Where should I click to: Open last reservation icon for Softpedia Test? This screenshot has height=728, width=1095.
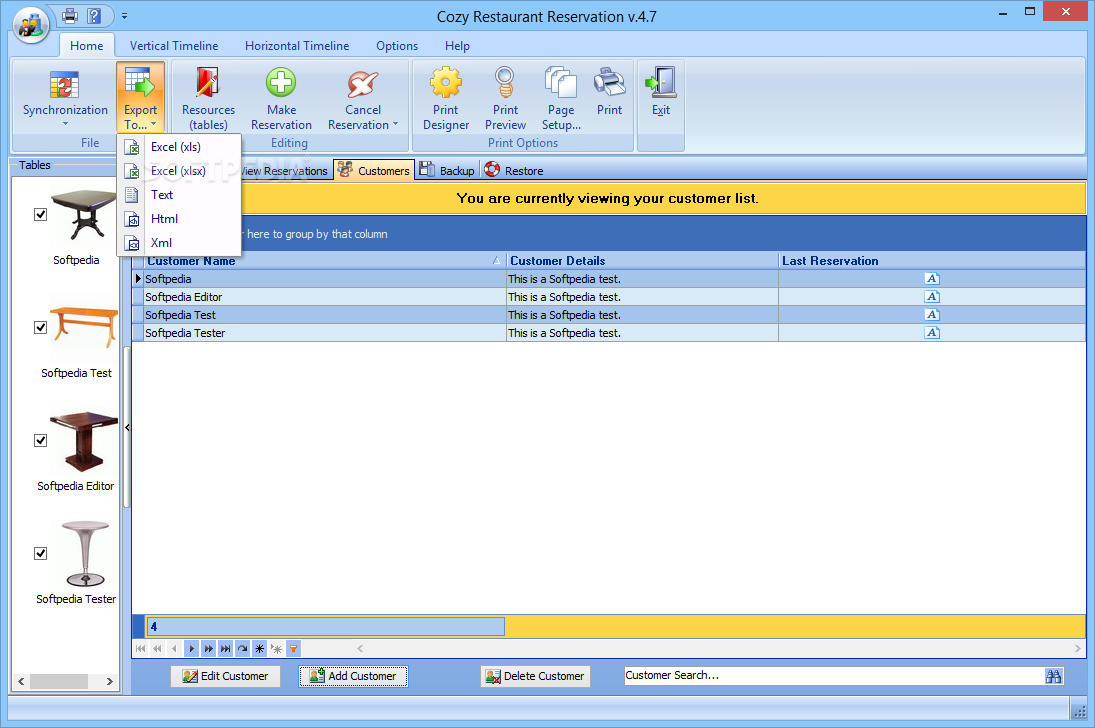(x=932, y=315)
